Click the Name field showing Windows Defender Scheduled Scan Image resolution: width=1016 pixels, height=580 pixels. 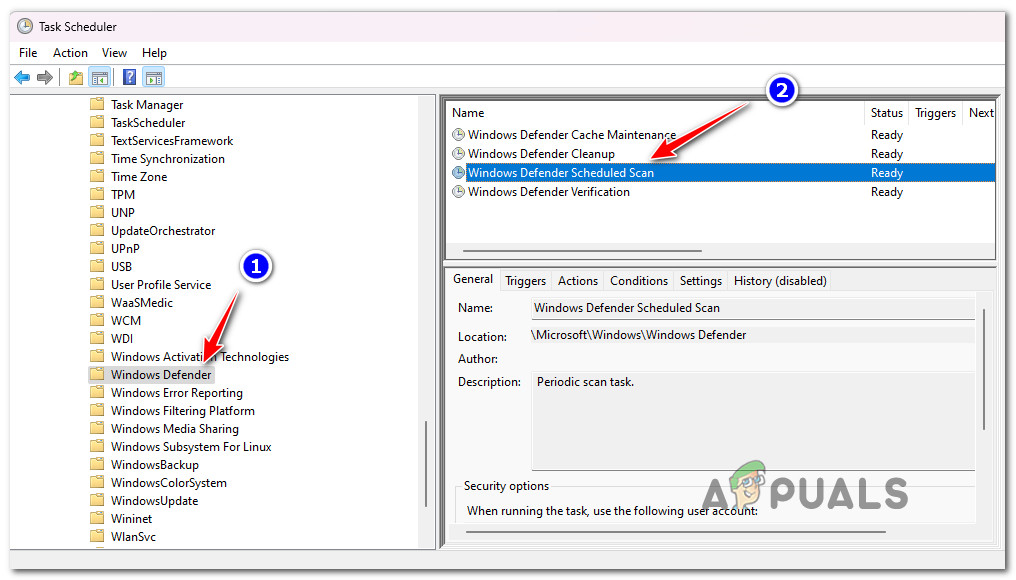click(752, 308)
